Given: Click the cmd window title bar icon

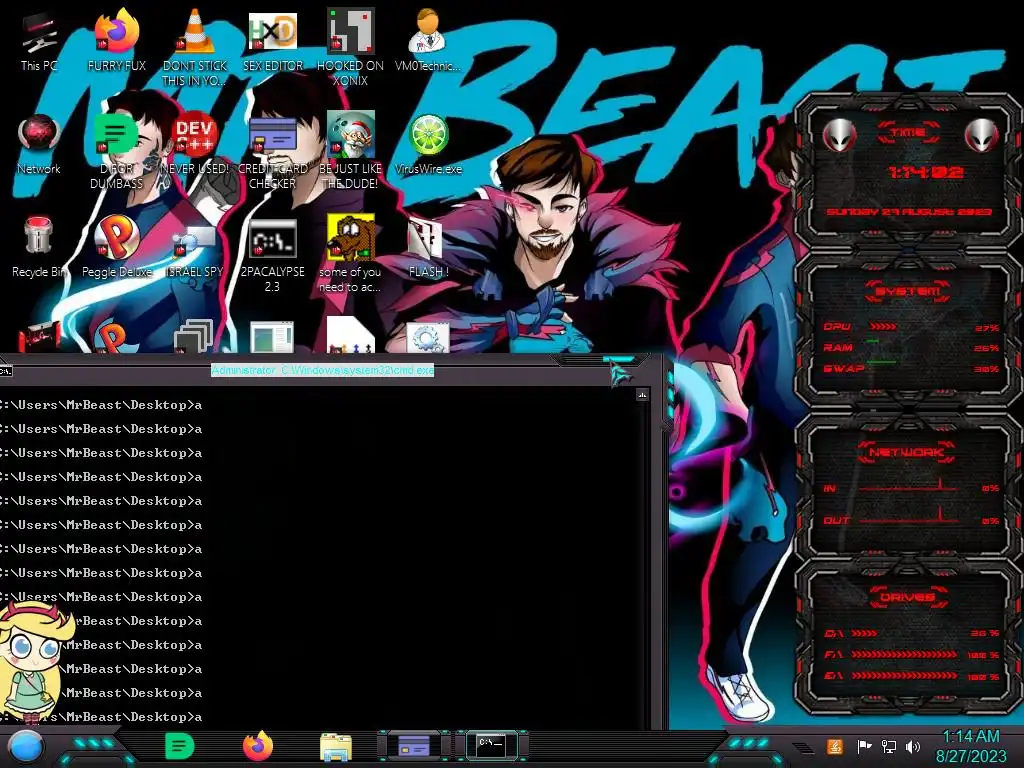Looking at the screenshot, I should click(x=6, y=371).
